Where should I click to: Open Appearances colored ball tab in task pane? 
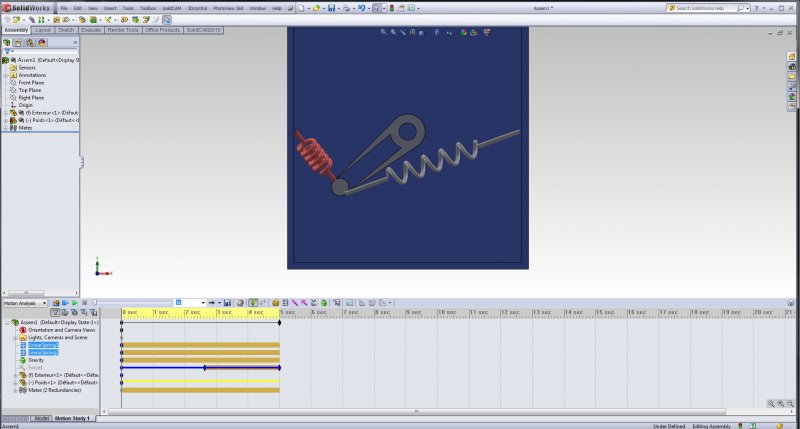coord(791,96)
